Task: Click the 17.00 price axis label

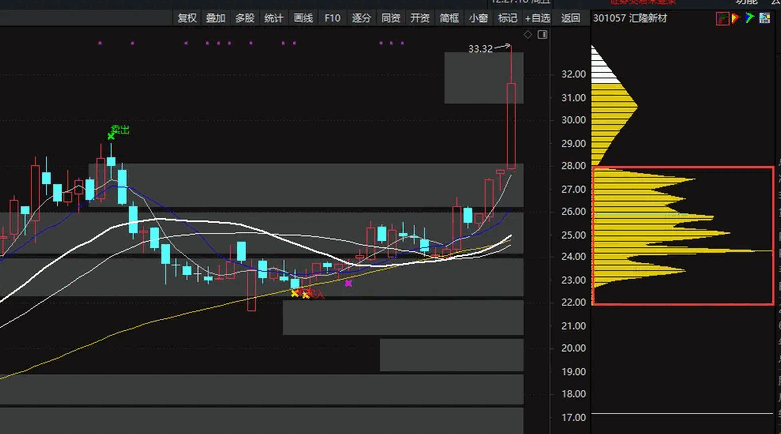Action: tap(573, 418)
